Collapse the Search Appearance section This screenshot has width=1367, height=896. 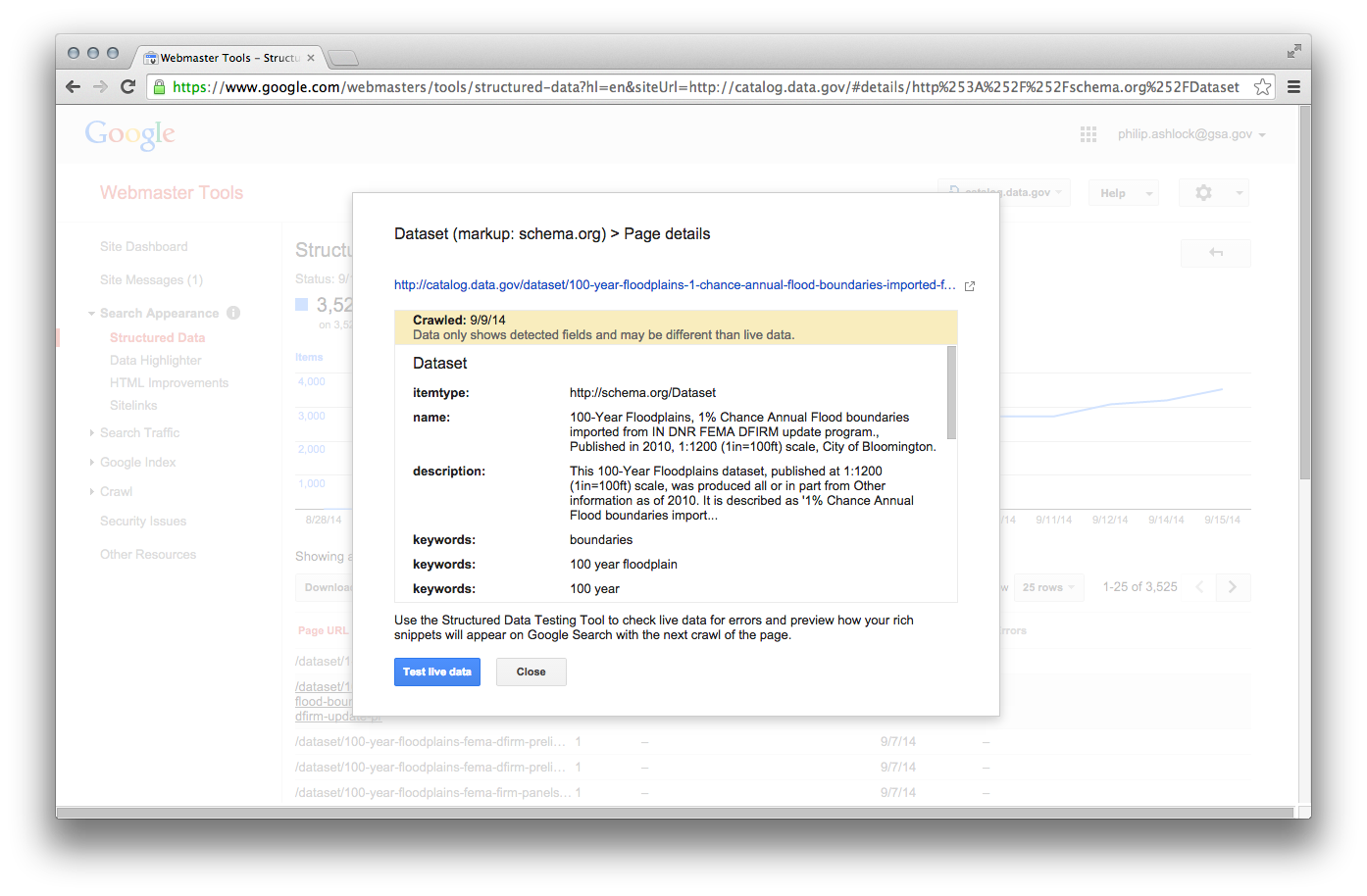click(91, 314)
